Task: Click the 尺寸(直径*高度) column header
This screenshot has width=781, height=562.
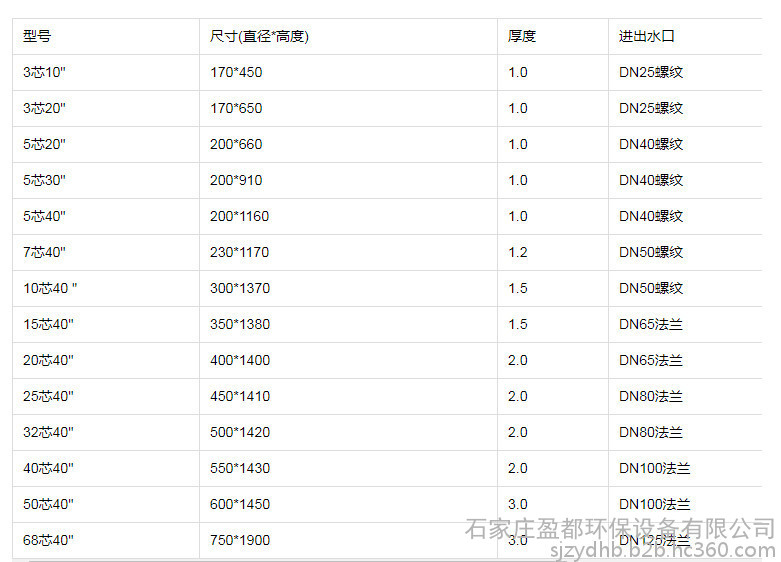Action: [x=259, y=36]
